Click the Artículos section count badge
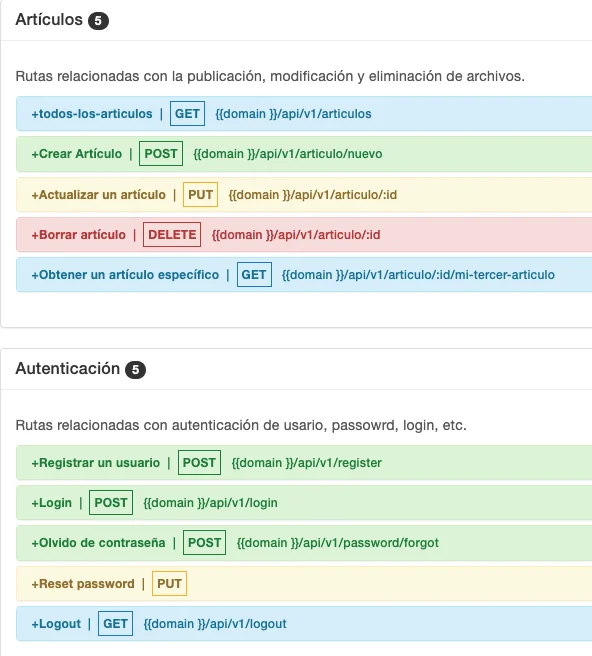The height and width of the screenshot is (656, 592). pyautogui.click(x=98, y=20)
